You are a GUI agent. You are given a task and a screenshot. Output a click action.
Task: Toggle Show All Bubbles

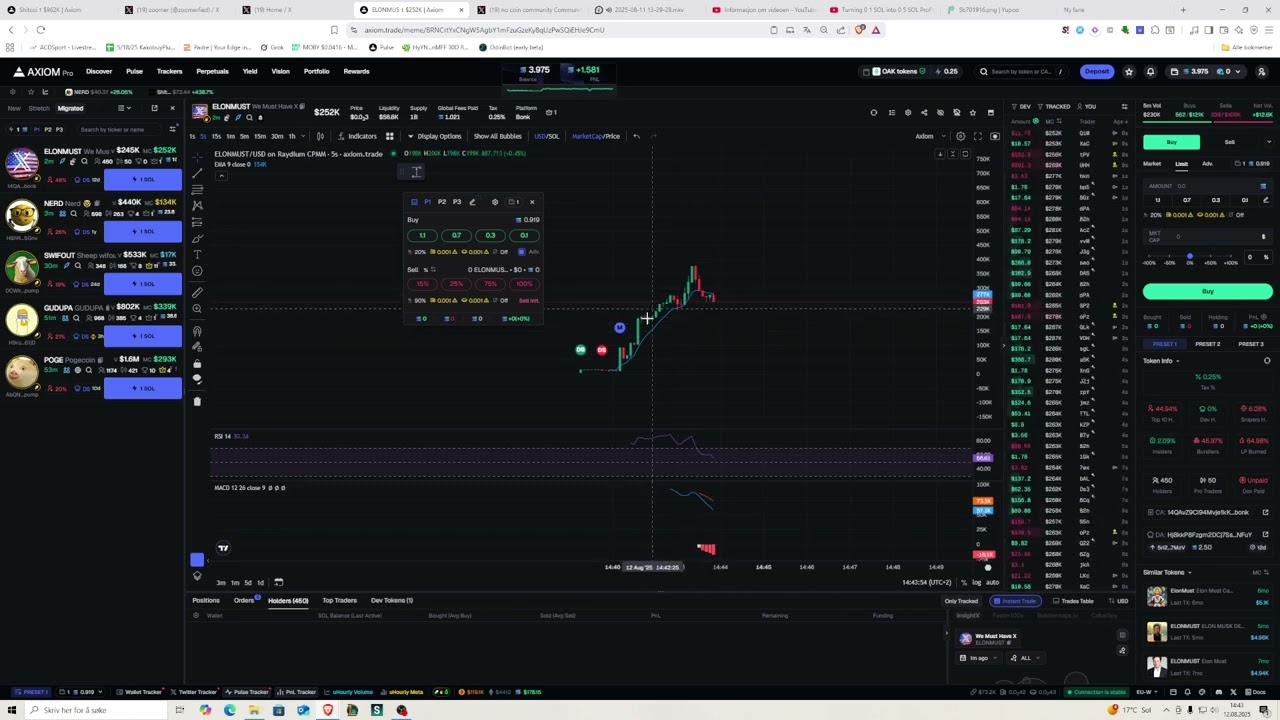[x=497, y=136]
